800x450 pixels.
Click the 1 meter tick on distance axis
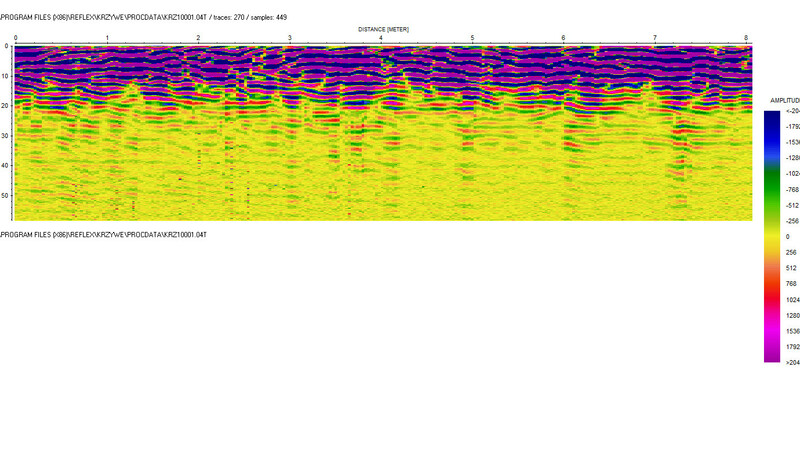click(107, 38)
